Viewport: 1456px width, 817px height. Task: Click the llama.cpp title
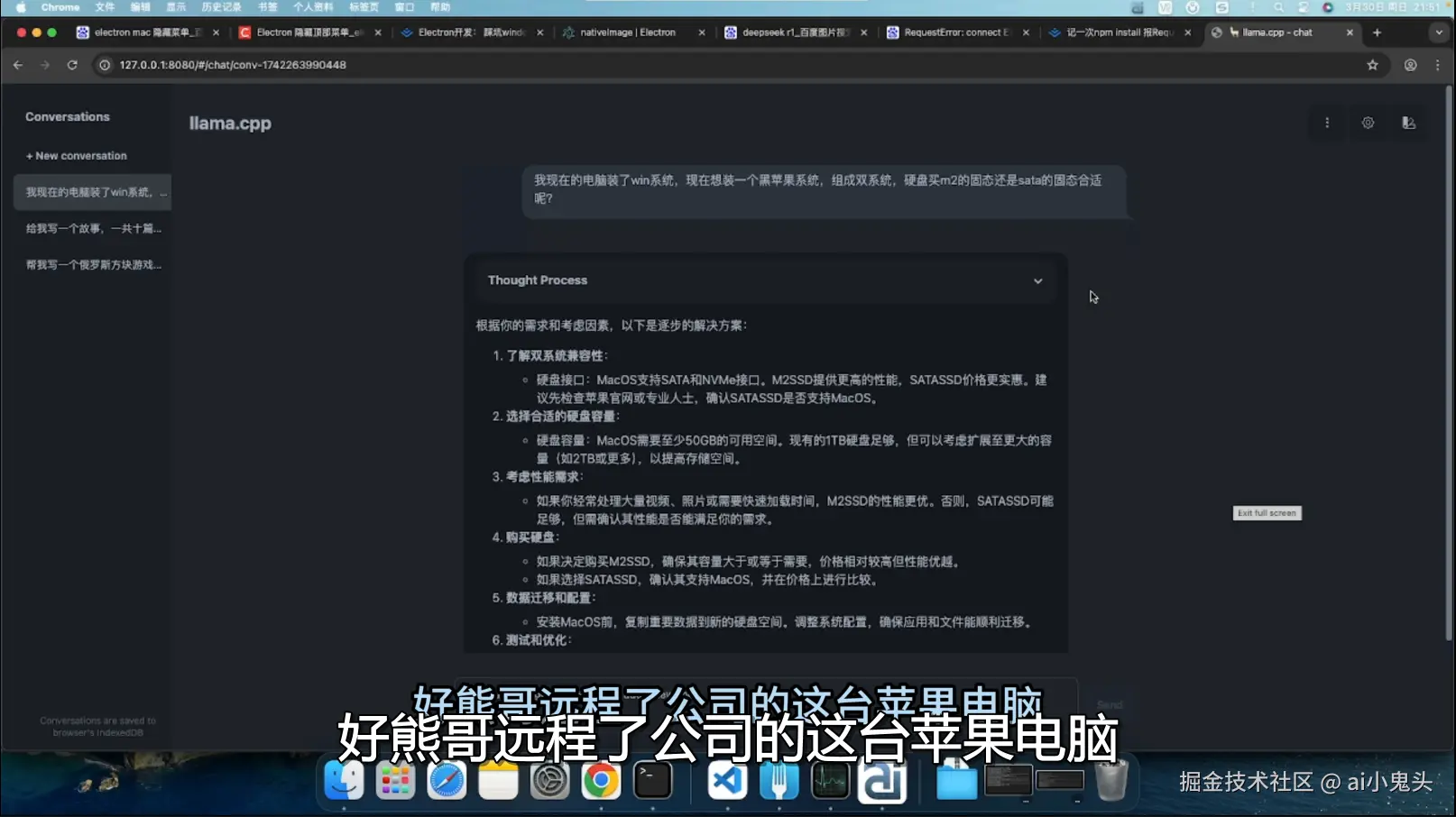(230, 124)
